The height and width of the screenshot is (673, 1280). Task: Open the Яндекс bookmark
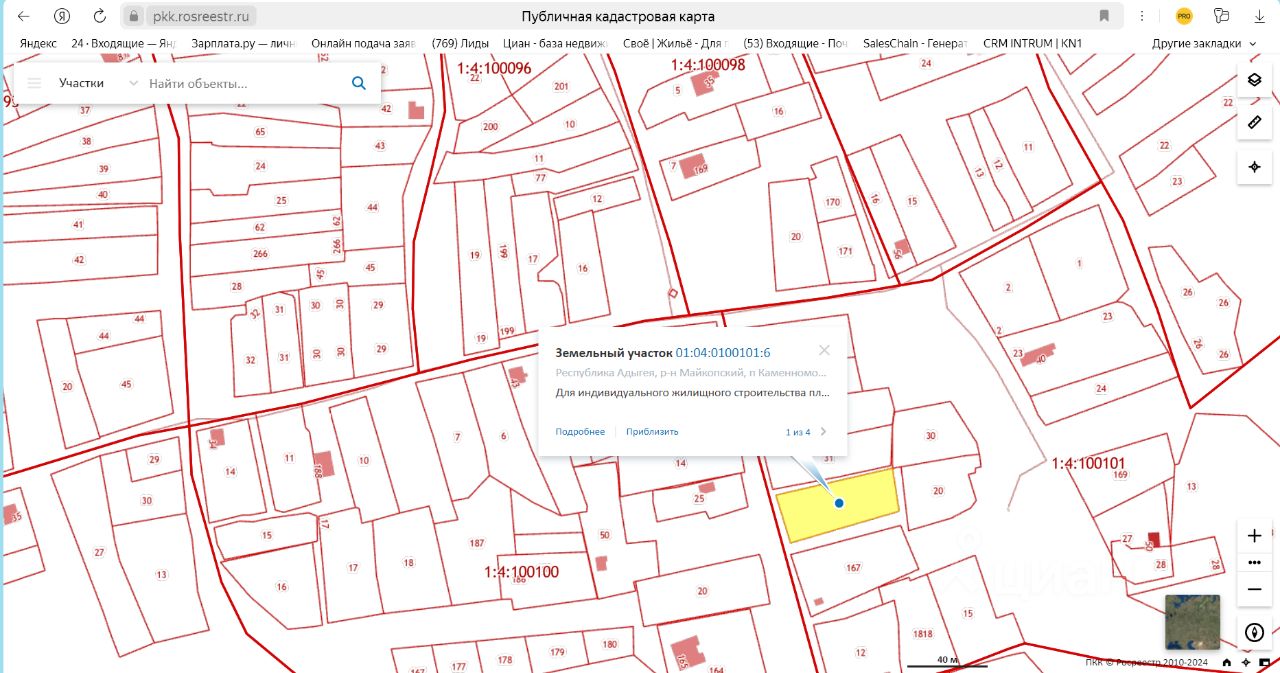(38, 43)
